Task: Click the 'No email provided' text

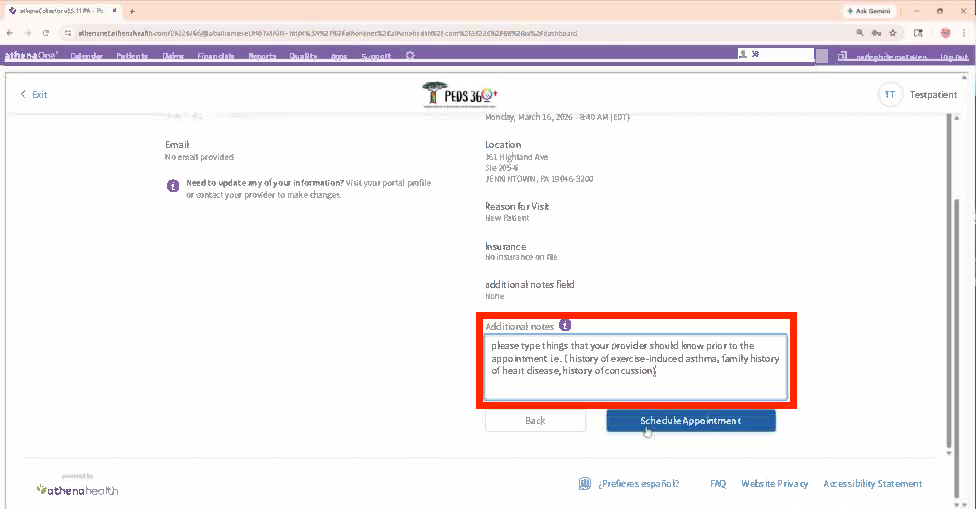Action: click(199, 157)
